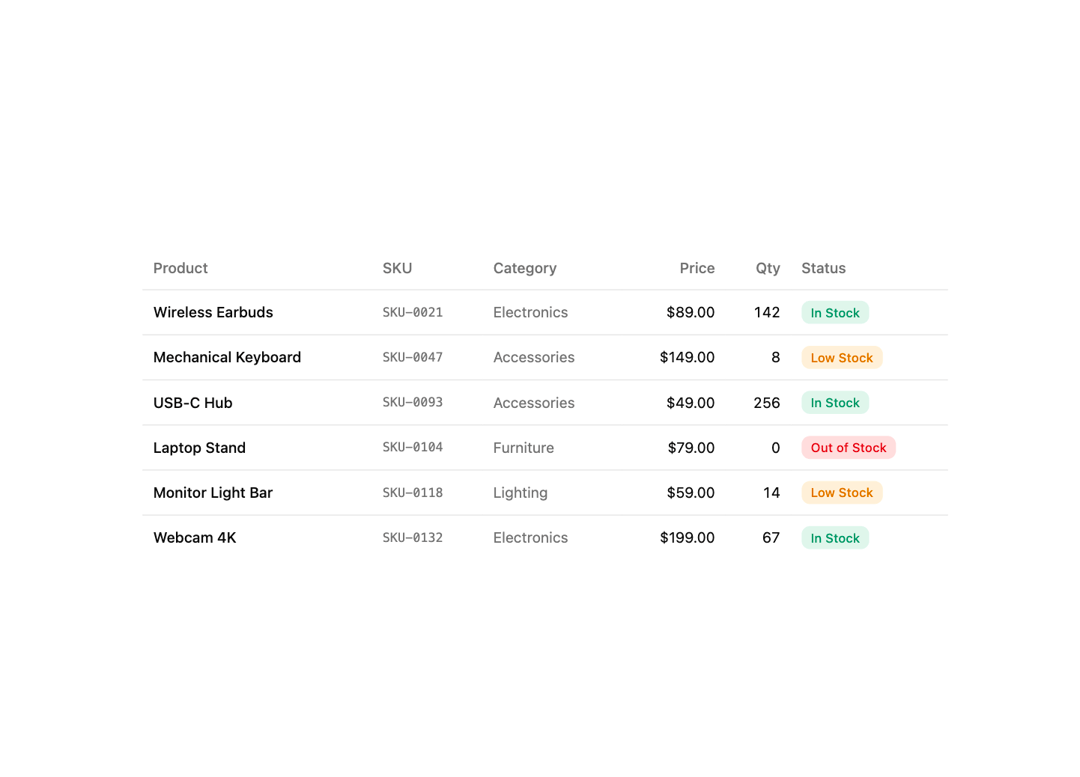
Task: Click the Product column header
Action: point(180,268)
